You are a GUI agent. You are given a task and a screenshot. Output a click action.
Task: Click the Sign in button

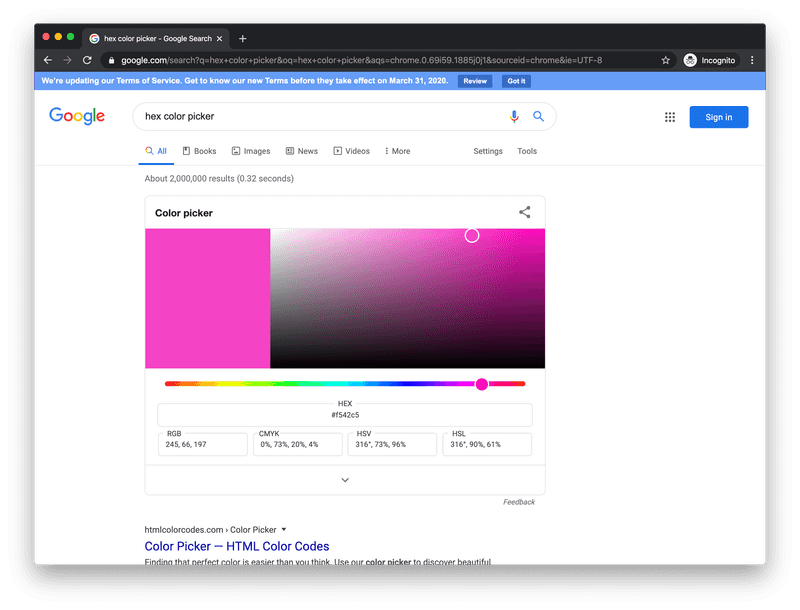pos(718,117)
